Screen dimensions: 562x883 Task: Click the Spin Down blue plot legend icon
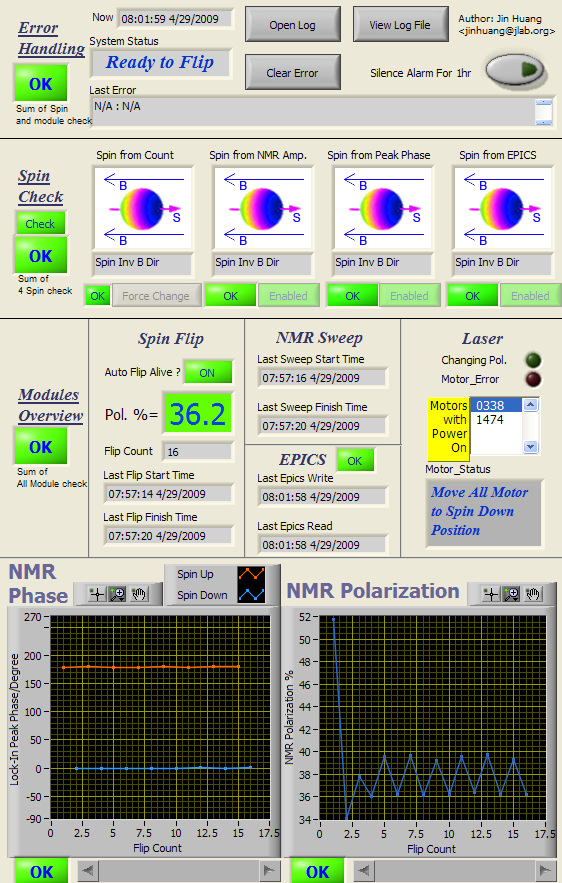pos(251,594)
